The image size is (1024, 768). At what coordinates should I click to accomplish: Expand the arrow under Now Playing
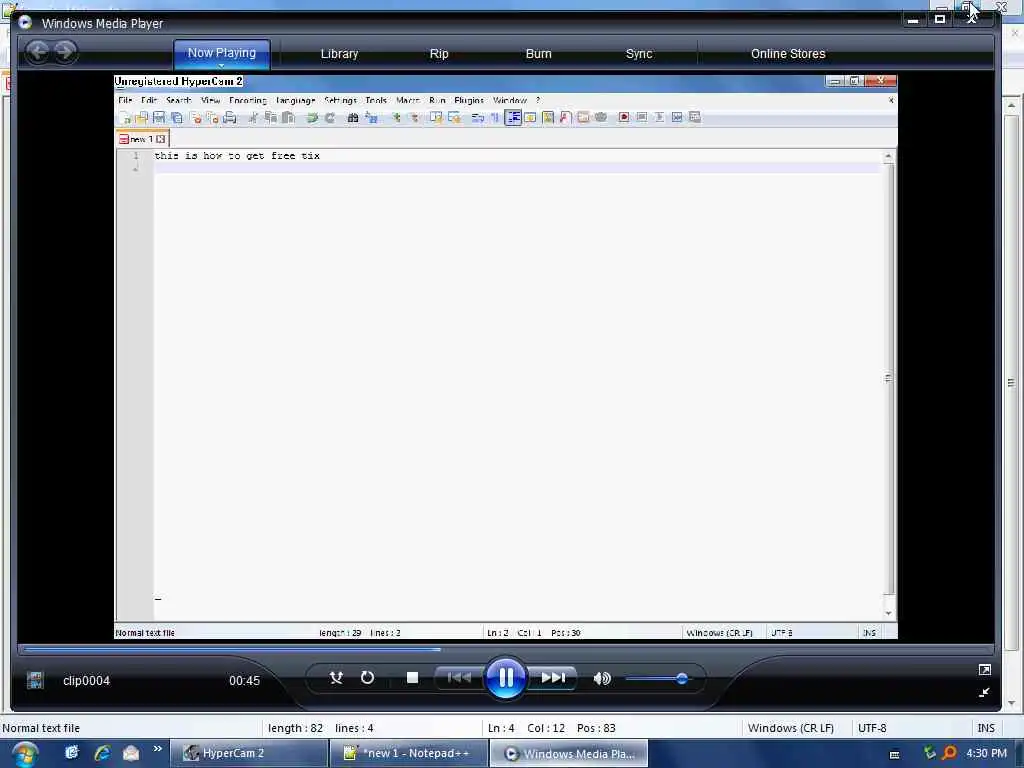click(x=221, y=65)
